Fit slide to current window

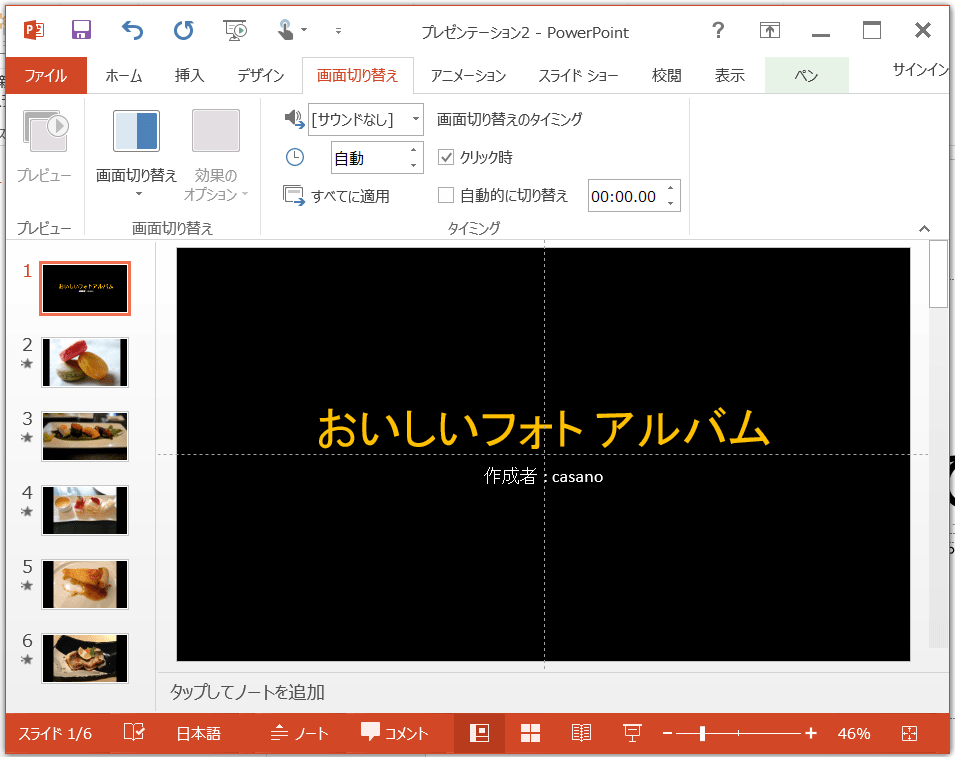click(909, 733)
